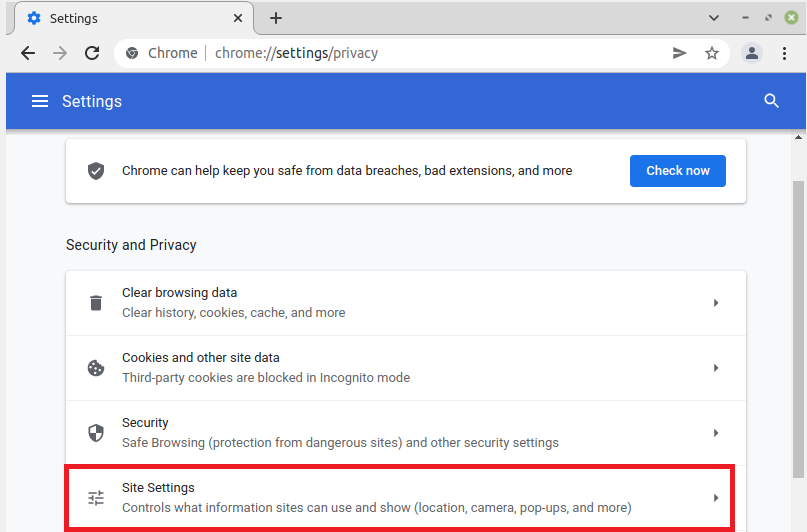
Task: Click 'Clear history, cookies, cache, and more'
Action: (x=234, y=313)
